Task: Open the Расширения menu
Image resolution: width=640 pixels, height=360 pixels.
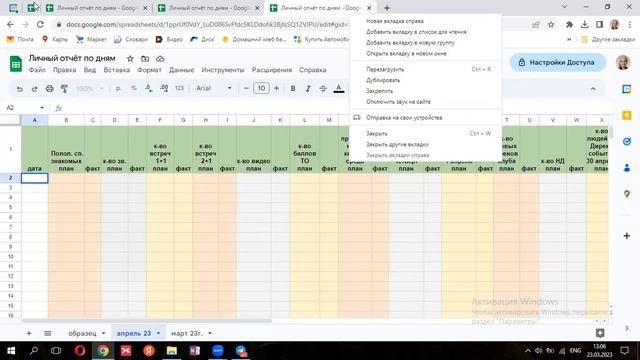Action: 272,70
